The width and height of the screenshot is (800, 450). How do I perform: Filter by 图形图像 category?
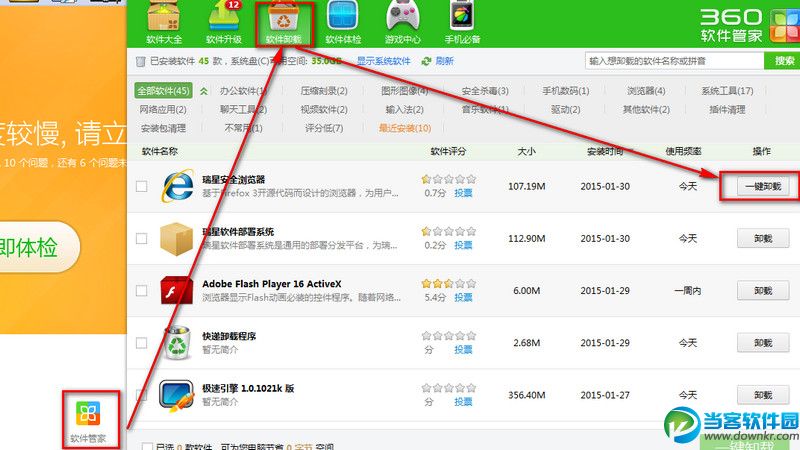tap(405, 91)
